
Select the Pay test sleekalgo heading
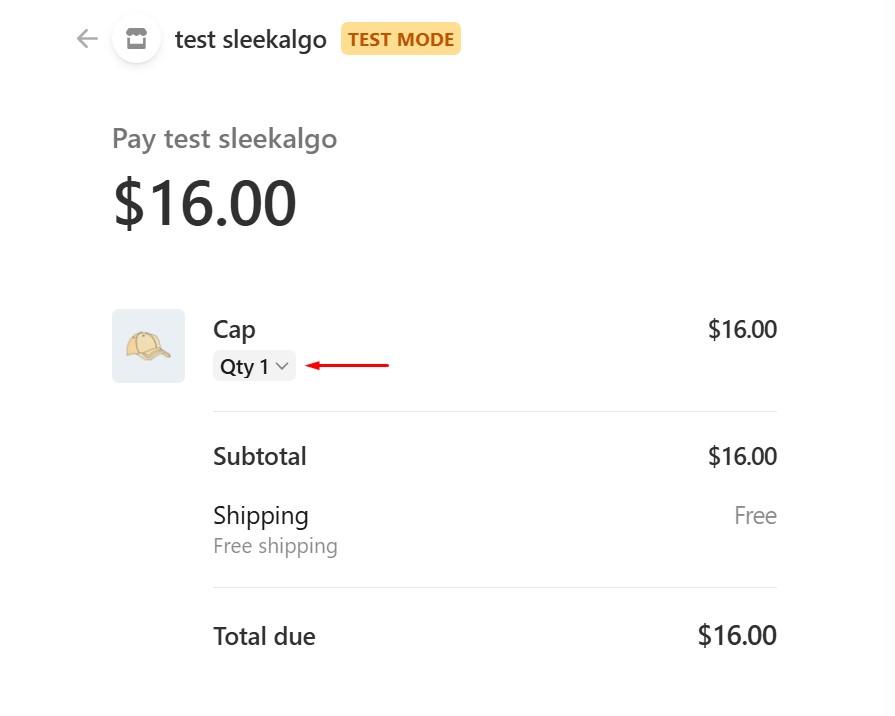point(224,138)
